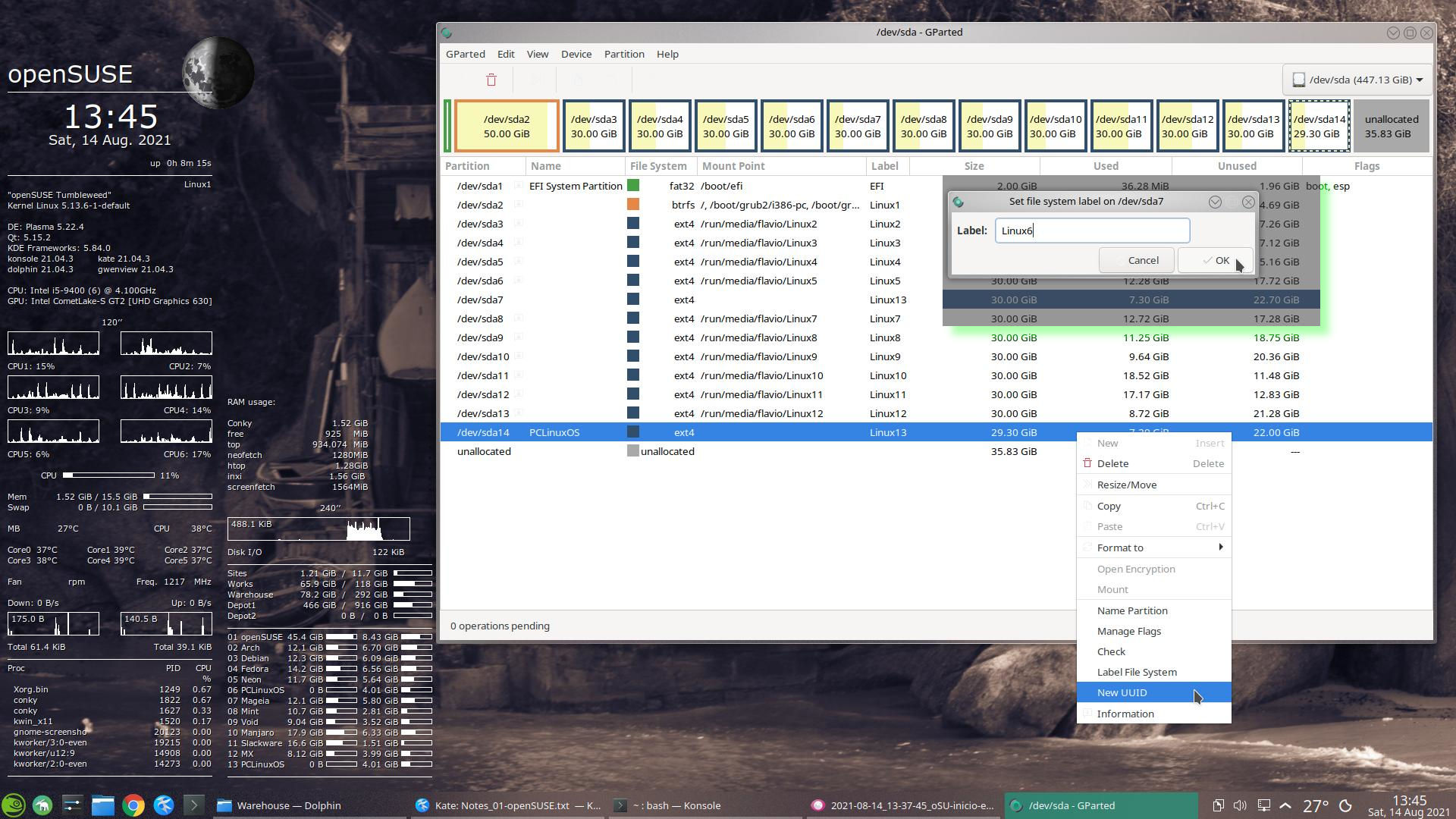Select the /dev/sda1 partition row
This screenshot has height=819, width=1456.
coord(936,186)
